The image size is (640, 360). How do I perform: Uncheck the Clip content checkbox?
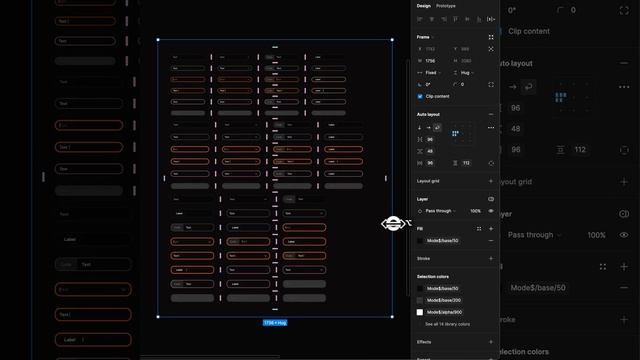[x=420, y=96]
